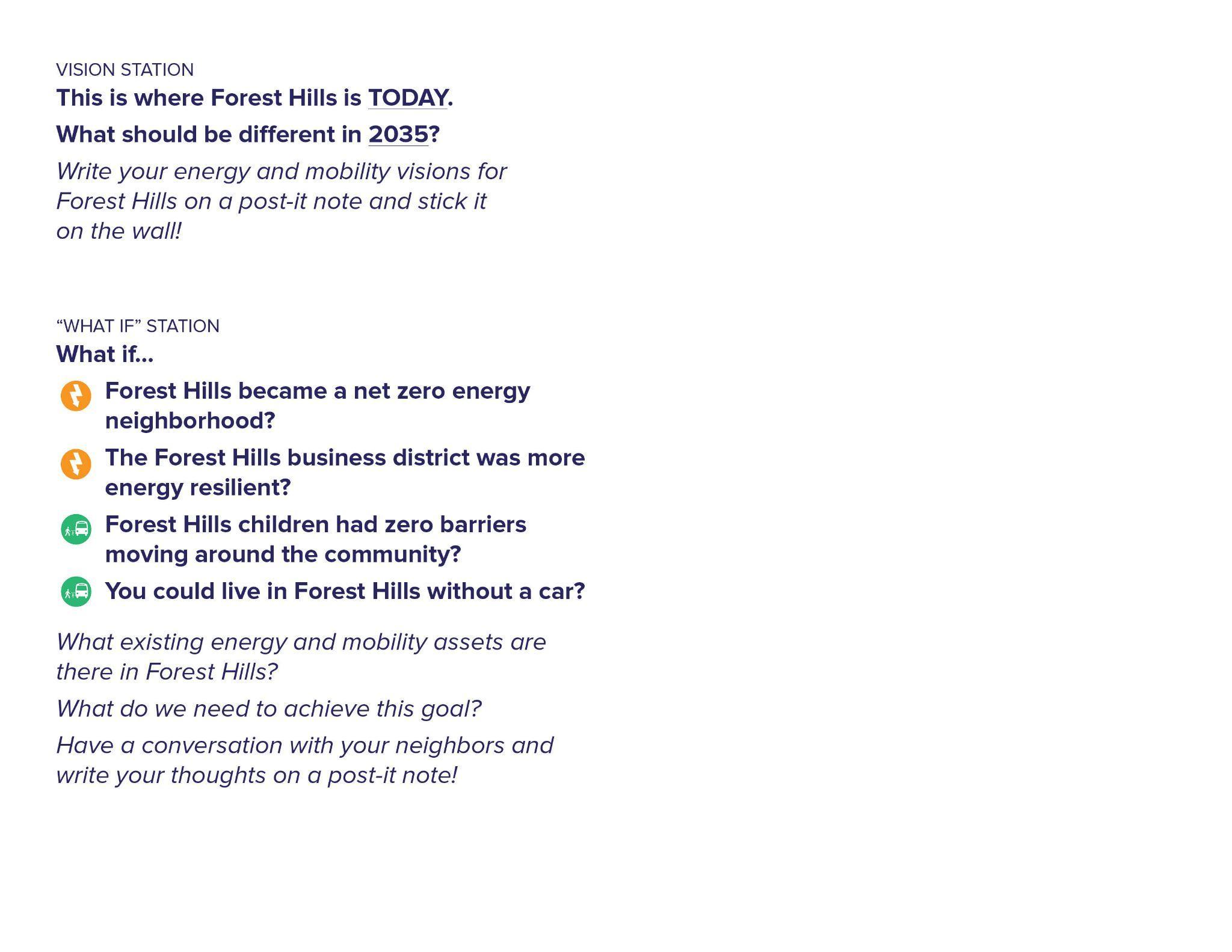Click "What do we need to achieve this goal?"
1232x952 pixels.
(x=269, y=709)
